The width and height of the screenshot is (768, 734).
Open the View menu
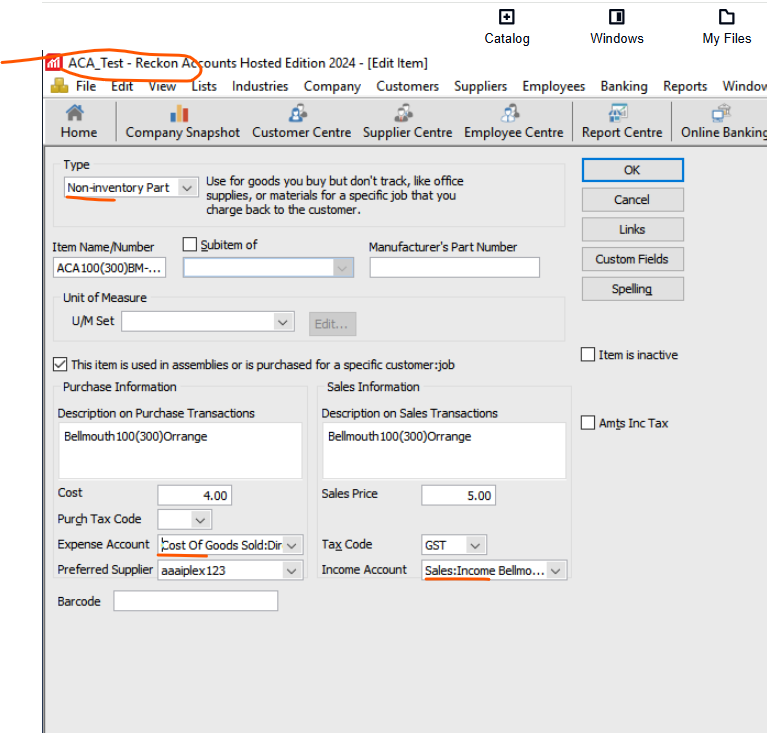pos(162,86)
